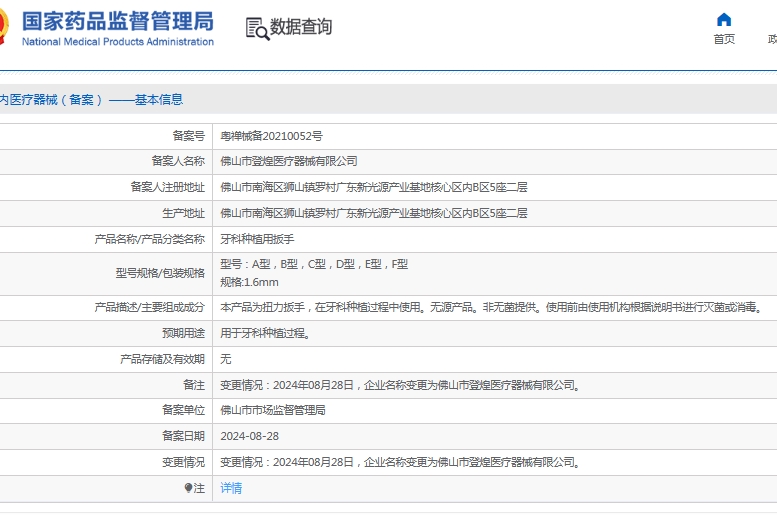The height and width of the screenshot is (515, 777).
Task: Click the 备案人注册地址 field label
Action: [x=167, y=187]
